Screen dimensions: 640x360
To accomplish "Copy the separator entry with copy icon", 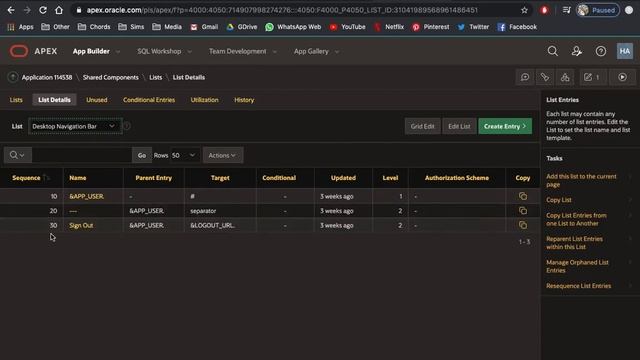I will click(522, 211).
